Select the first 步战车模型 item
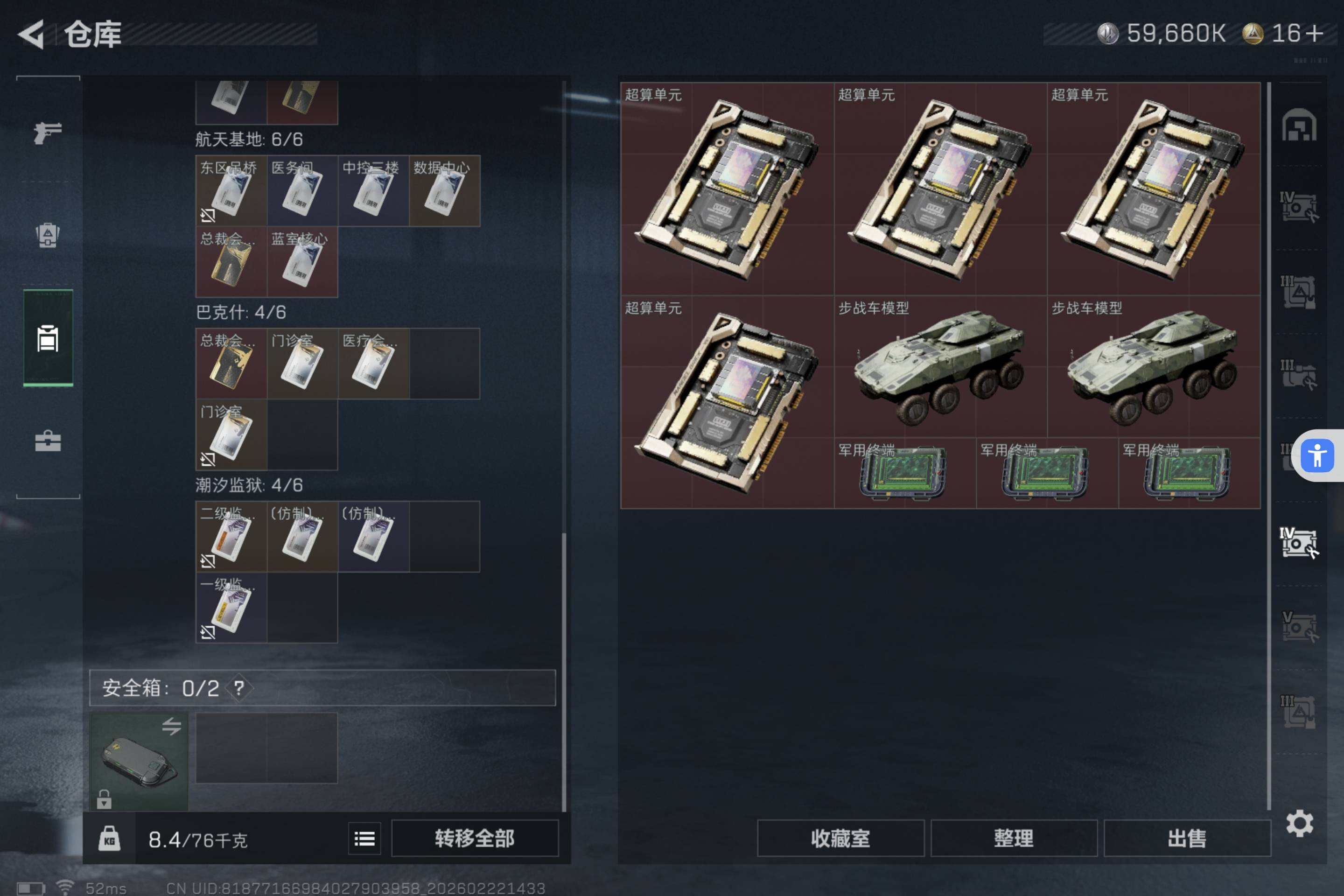 pyautogui.click(x=941, y=366)
